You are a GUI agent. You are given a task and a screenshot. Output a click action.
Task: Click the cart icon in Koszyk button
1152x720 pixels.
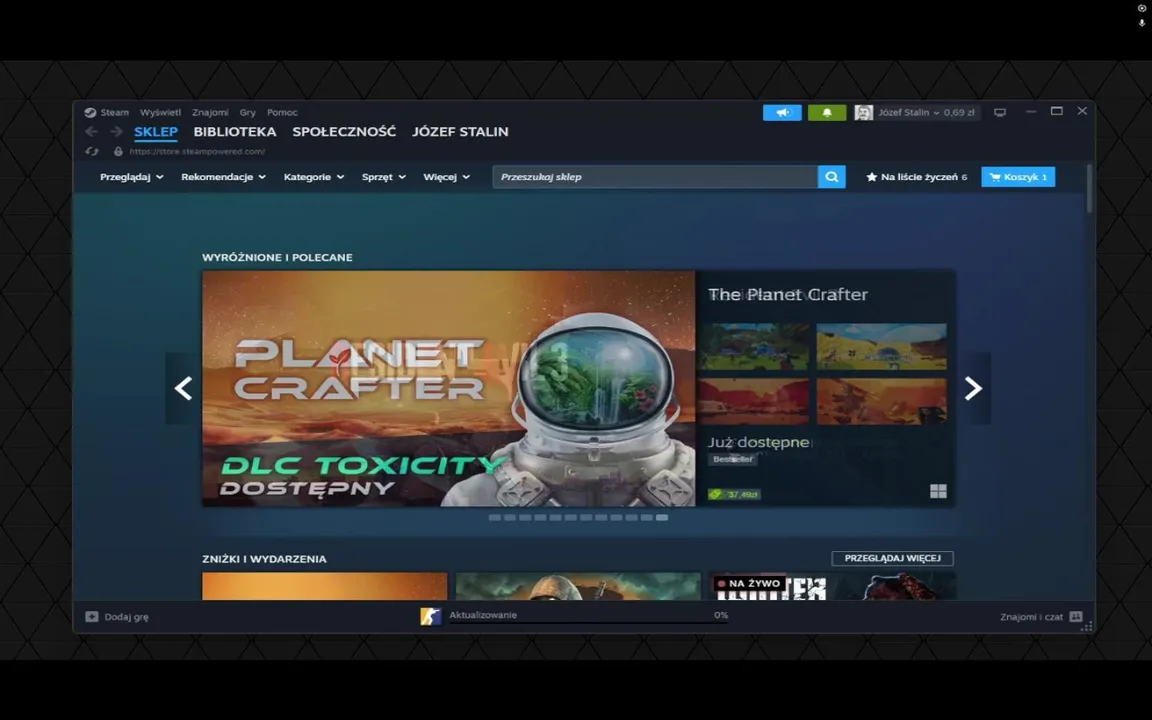[x=995, y=177]
